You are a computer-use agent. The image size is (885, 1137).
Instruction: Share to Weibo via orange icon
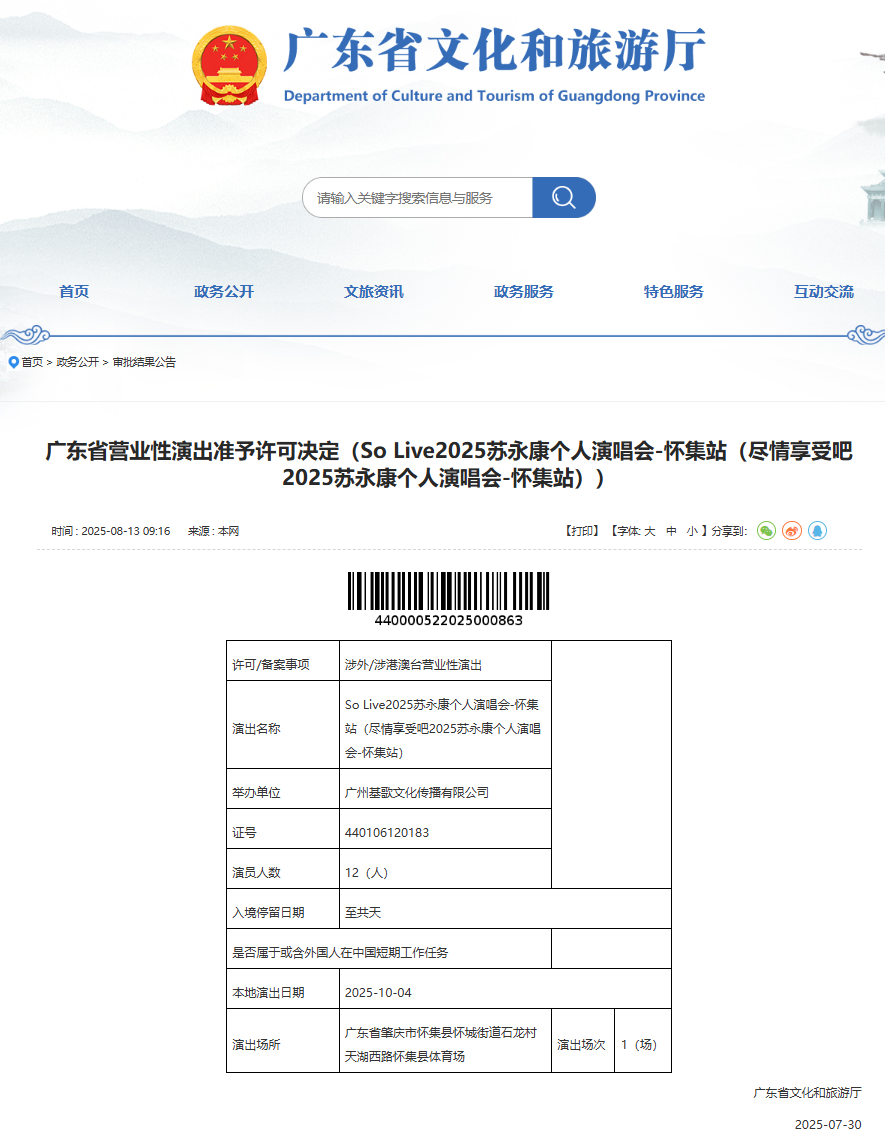tap(791, 531)
